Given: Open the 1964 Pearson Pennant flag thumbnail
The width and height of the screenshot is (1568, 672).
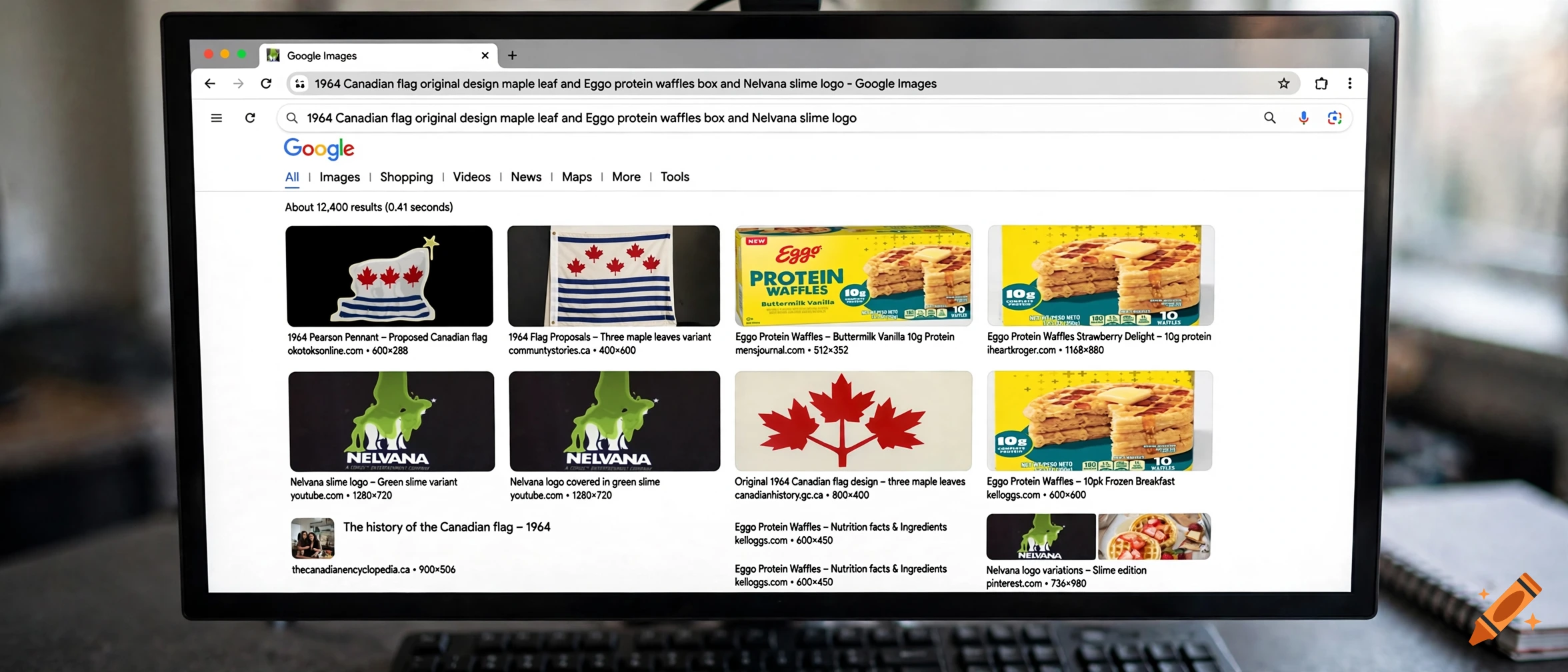Looking at the screenshot, I should point(389,275).
